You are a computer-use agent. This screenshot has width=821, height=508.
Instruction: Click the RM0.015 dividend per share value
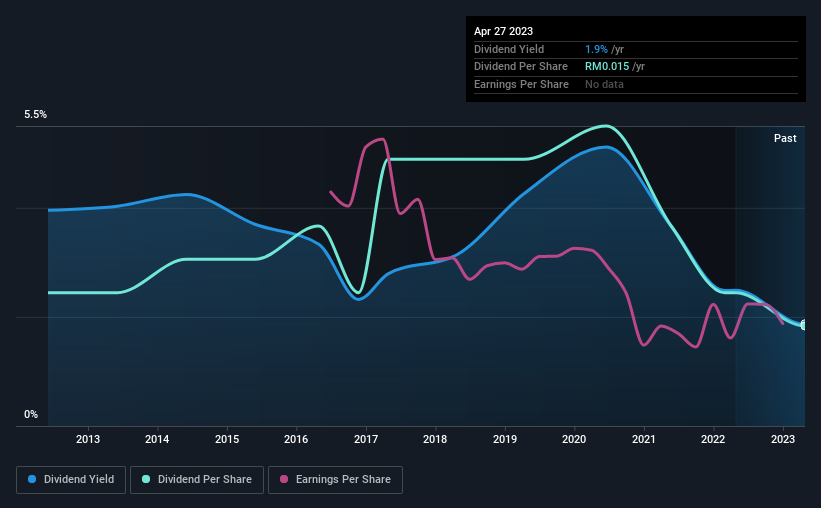(x=607, y=67)
